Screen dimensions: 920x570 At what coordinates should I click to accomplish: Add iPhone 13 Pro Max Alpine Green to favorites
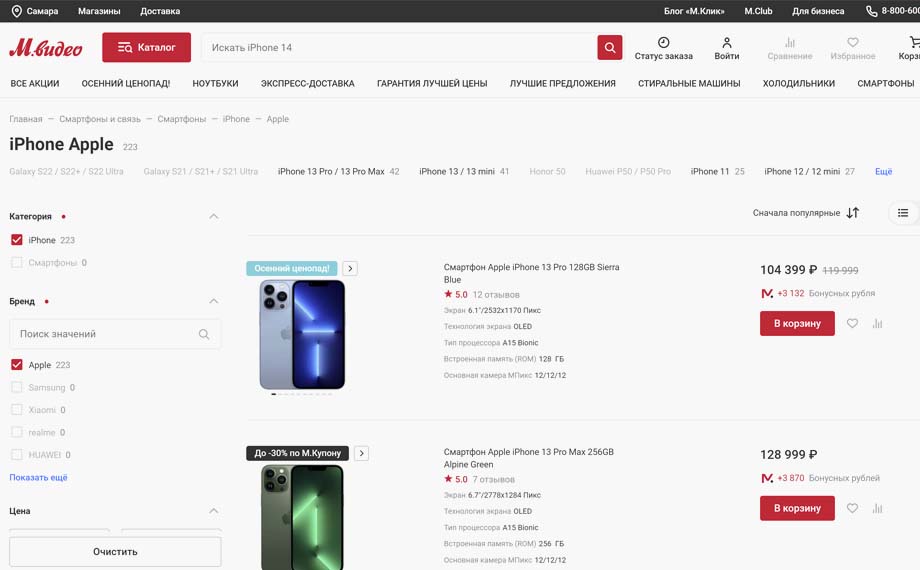pos(852,508)
